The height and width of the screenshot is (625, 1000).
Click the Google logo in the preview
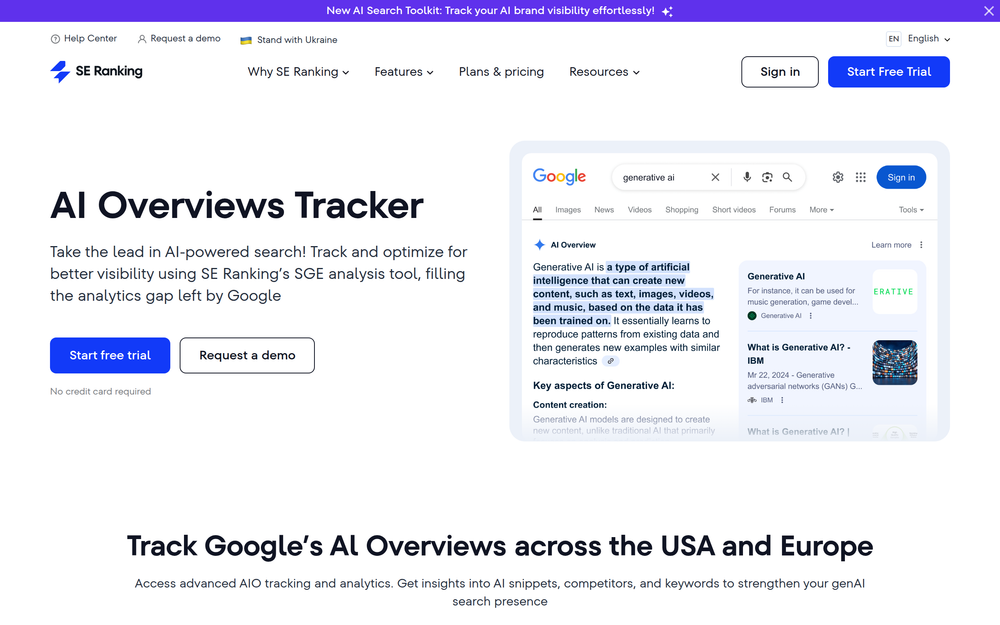point(559,177)
